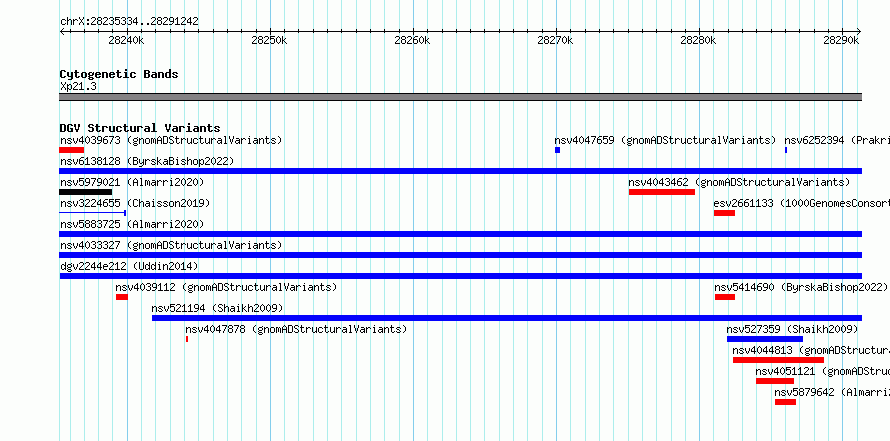
Task: Select the red bar under nsv5879642
Action: click(x=785, y=402)
